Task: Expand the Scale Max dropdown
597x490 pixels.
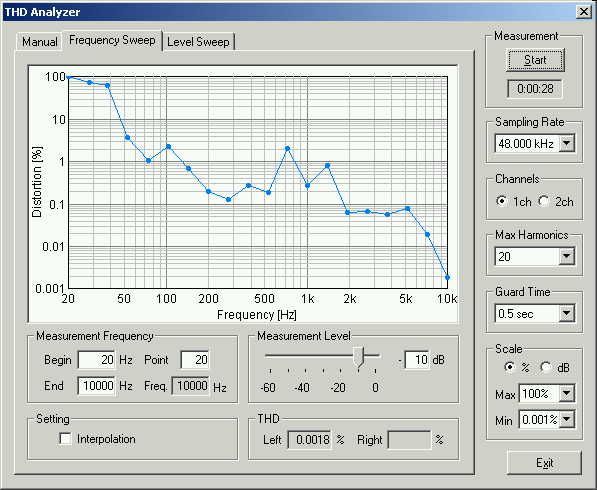Action: point(567,393)
